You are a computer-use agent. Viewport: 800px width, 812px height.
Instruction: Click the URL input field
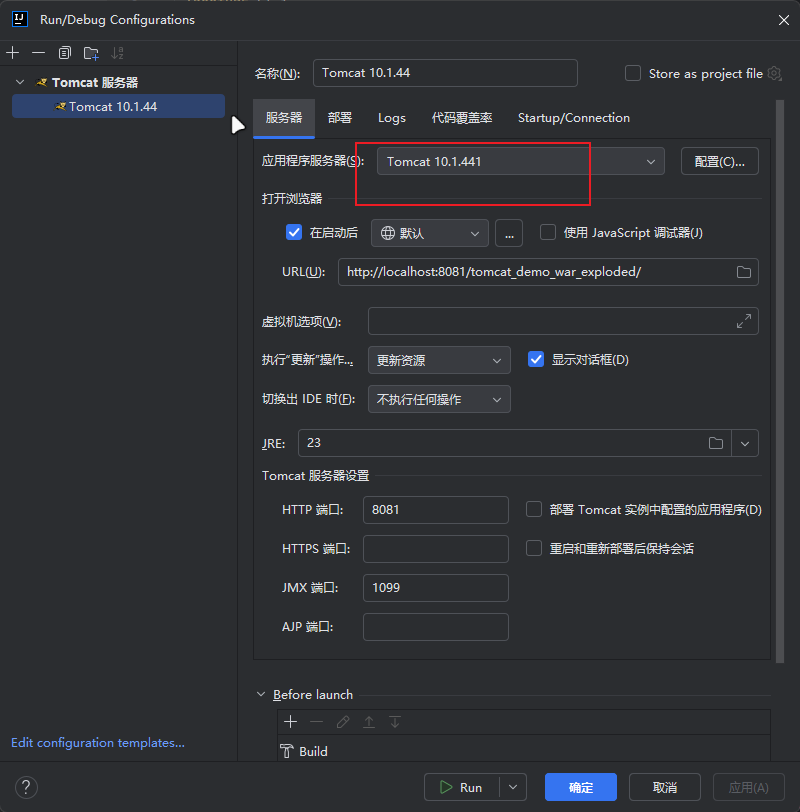click(548, 272)
